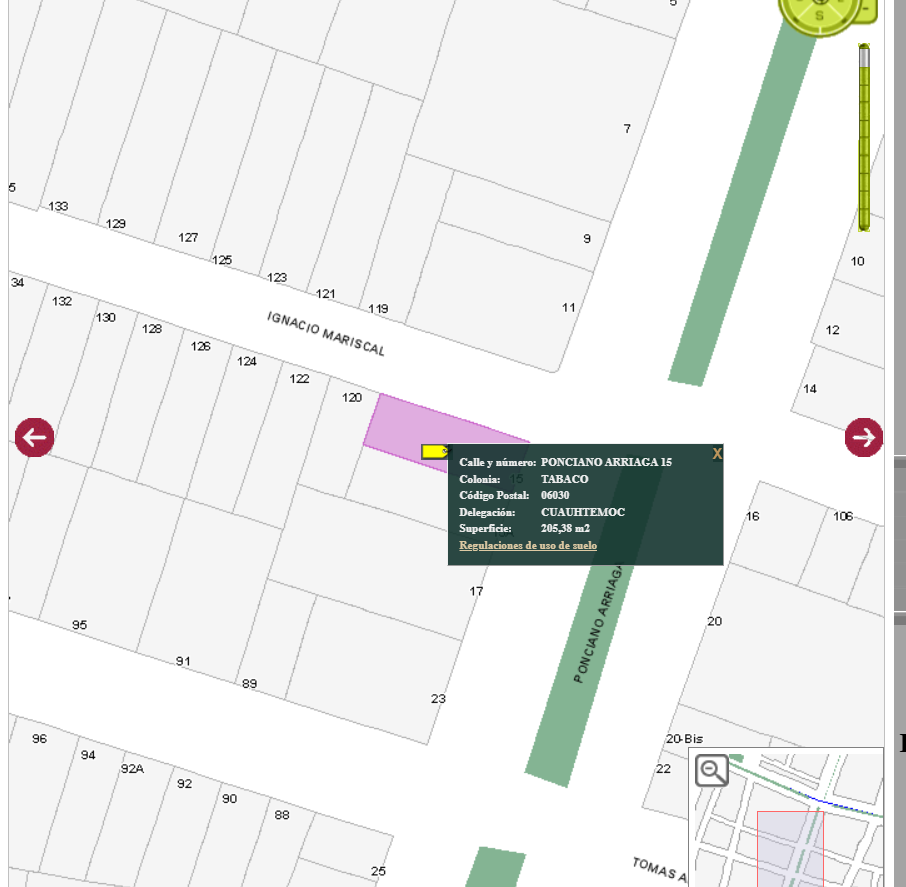Screen dimensions: 906x887
Task: Close the property info popup
Action: coord(717,454)
